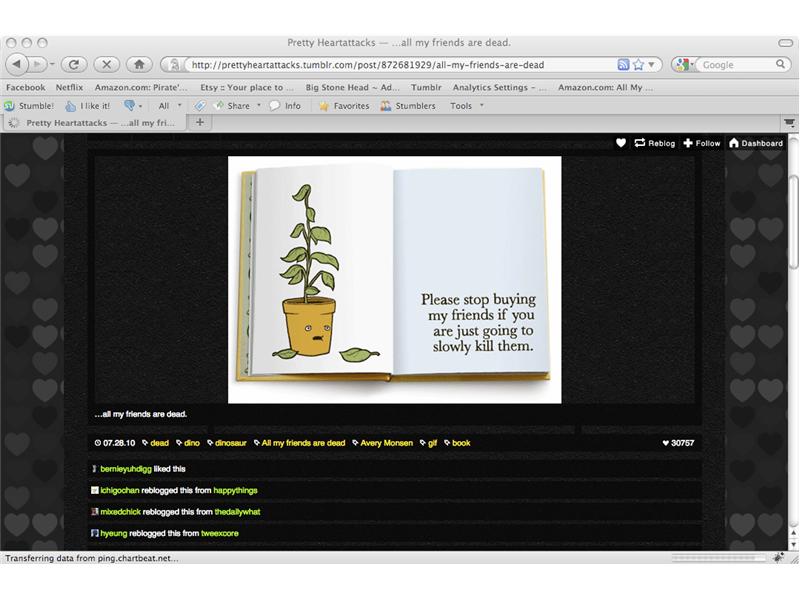Click the tag icon in StumbleUpon toolbar

coord(199,106)
